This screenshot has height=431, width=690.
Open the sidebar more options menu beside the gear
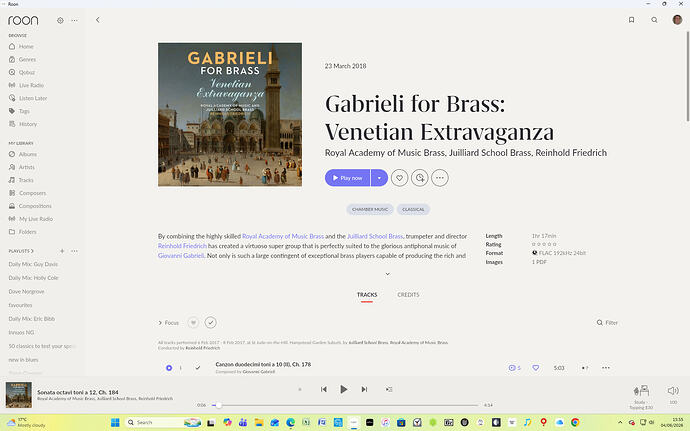[74, 20]
